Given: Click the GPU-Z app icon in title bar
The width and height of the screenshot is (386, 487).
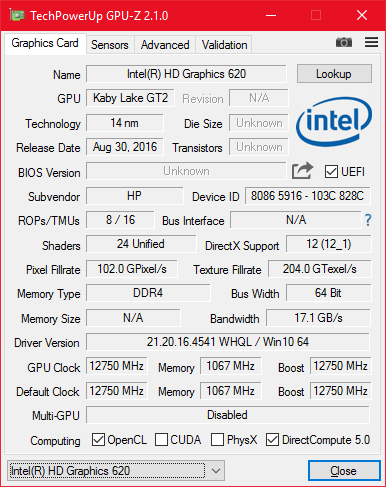Looking at the screenshot, I should coord(16,15).
